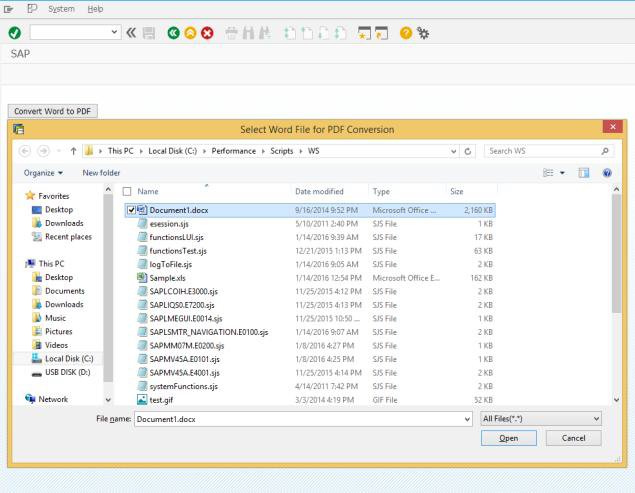This screenshot has height=493, width=635.
Task: Select the functionsLUI.sjs file
Action: pyautogui.click(x=176, y=237)
